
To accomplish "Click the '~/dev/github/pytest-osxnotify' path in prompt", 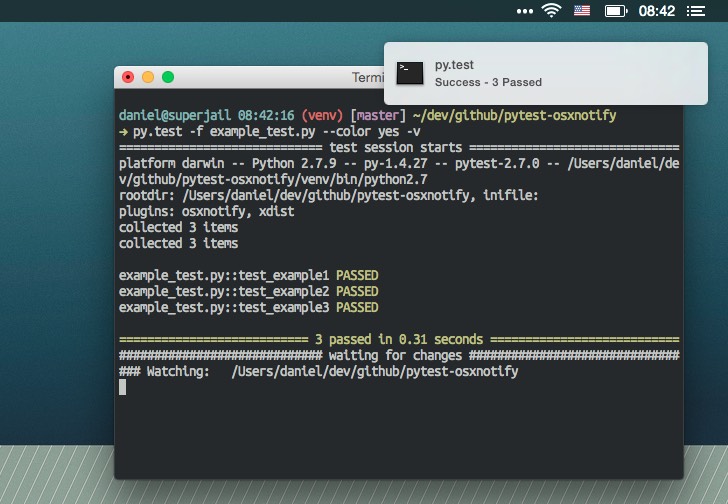I will [x=514, y=115].
